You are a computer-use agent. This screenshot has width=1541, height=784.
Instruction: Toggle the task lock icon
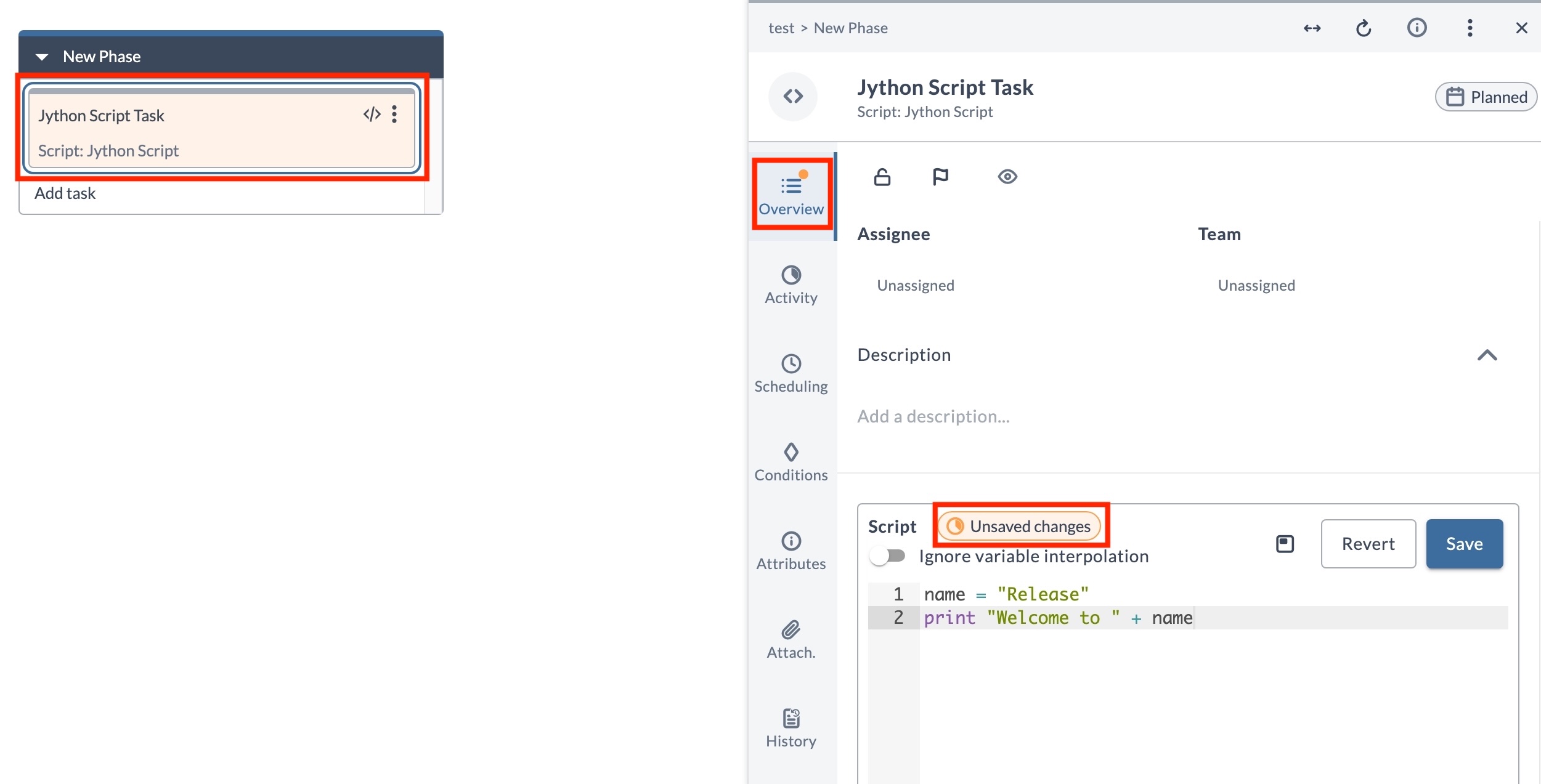pos(882,177)
